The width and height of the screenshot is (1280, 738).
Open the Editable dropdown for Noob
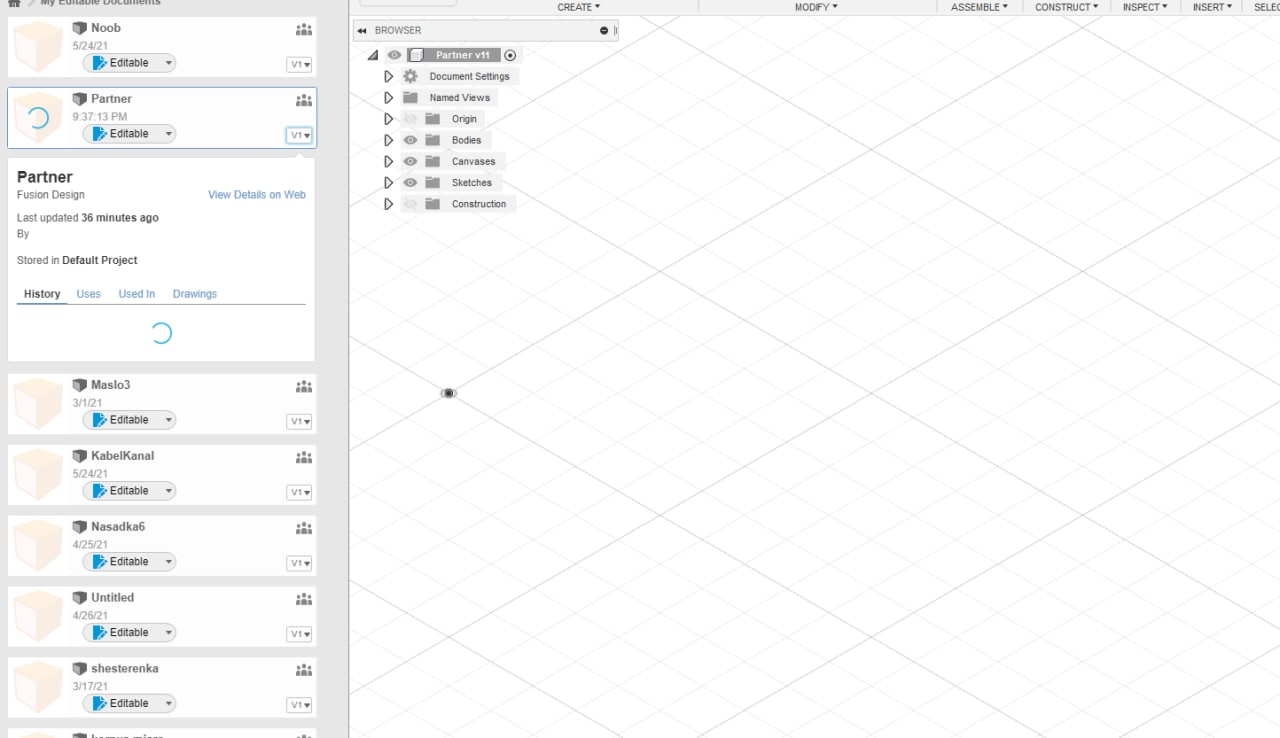point(129,63)
